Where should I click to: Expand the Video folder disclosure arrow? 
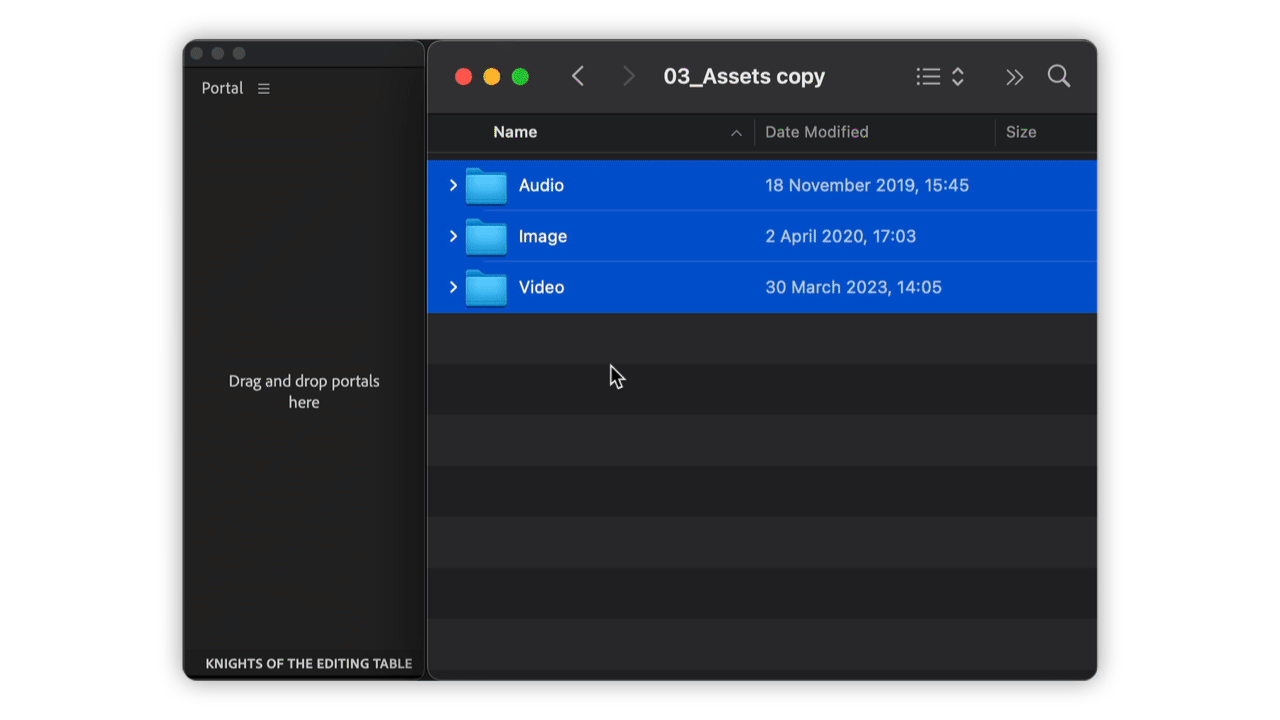click(x=453, y=288)
